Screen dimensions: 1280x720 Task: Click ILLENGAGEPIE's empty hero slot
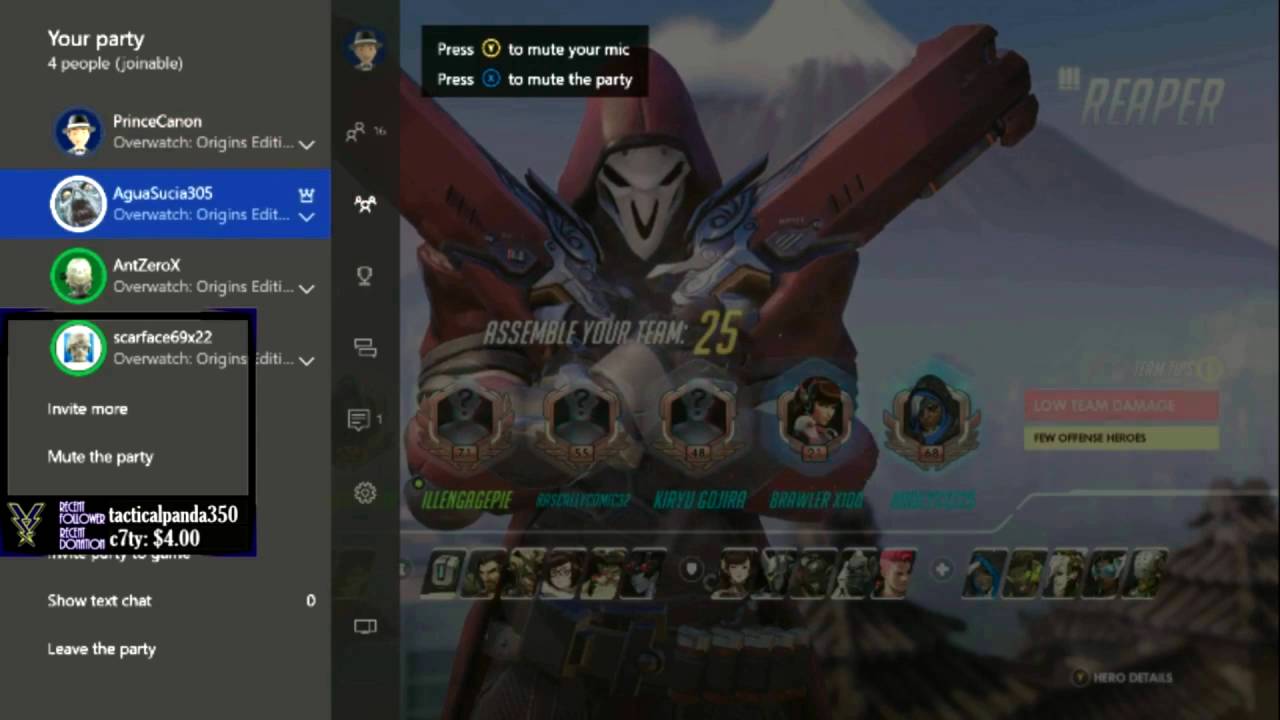[465, 422]
